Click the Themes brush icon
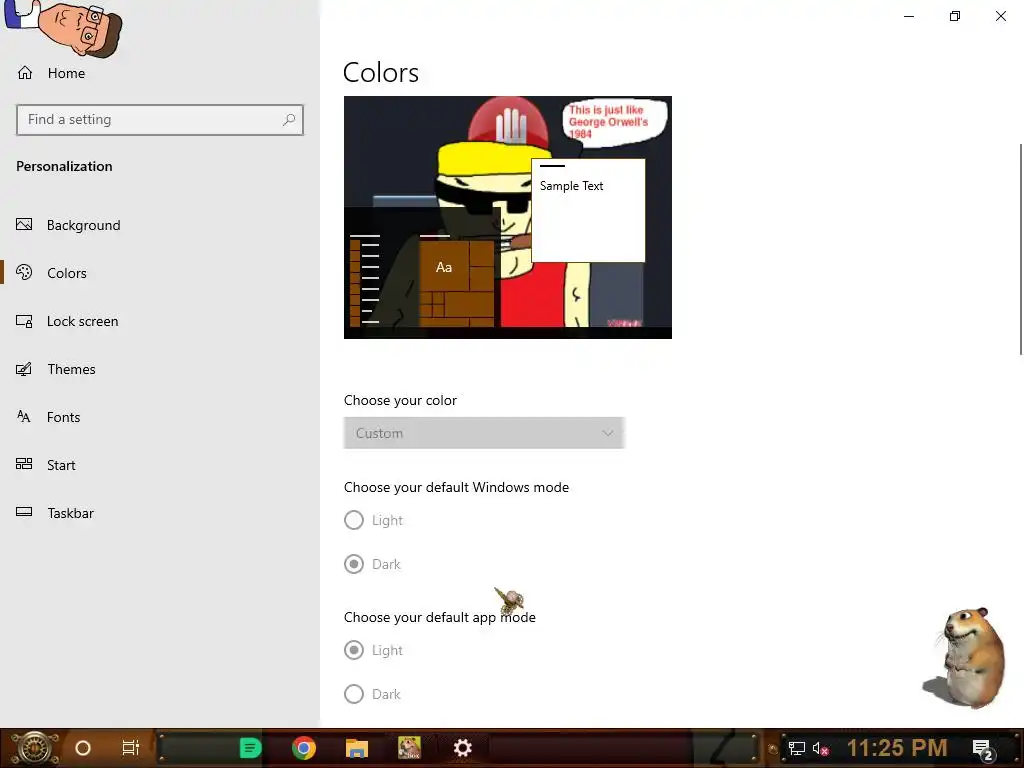Screen dimensions: 1024x768 click(24, 369)
